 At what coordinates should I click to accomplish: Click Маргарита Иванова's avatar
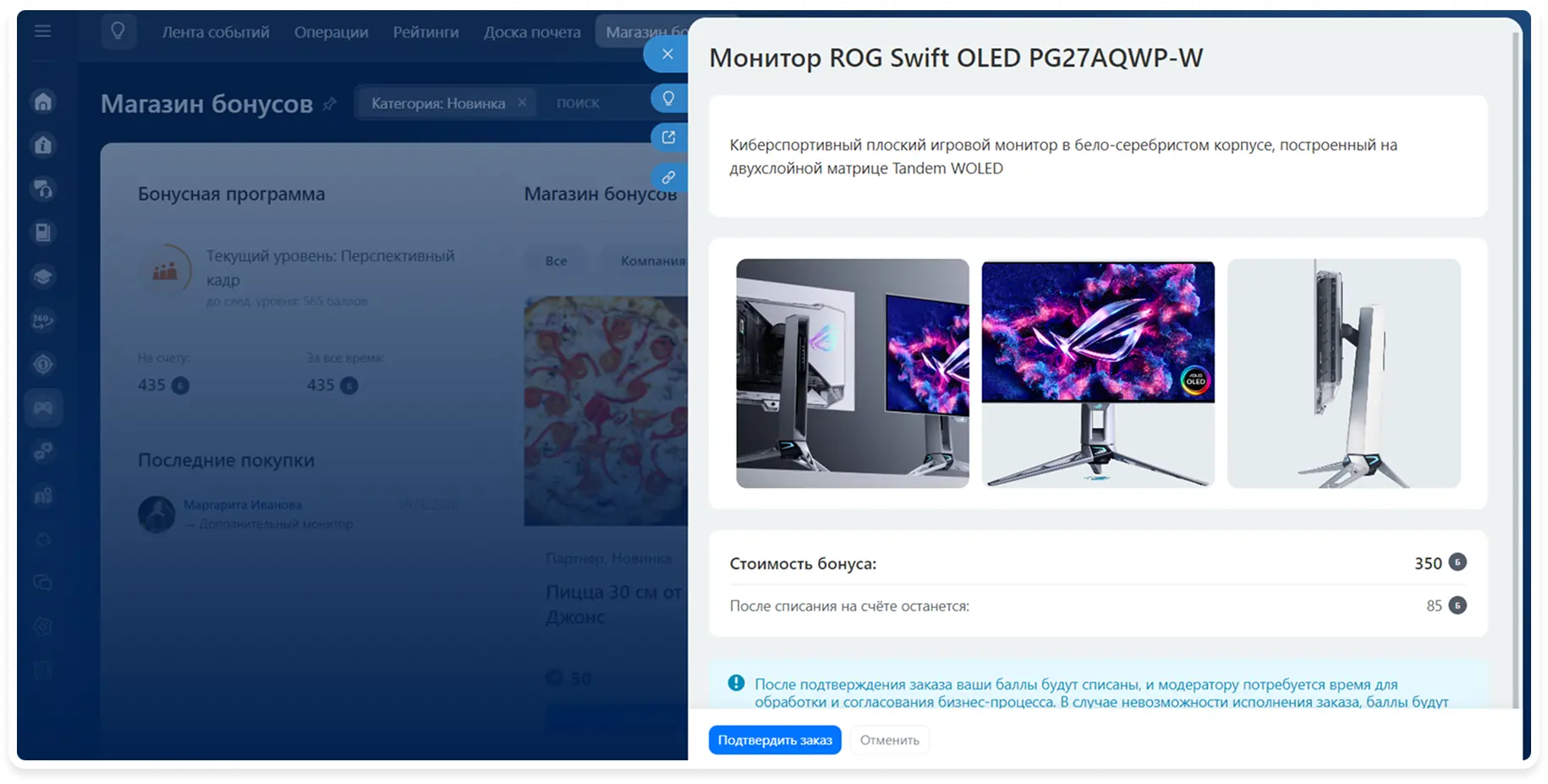pos(156,514)
